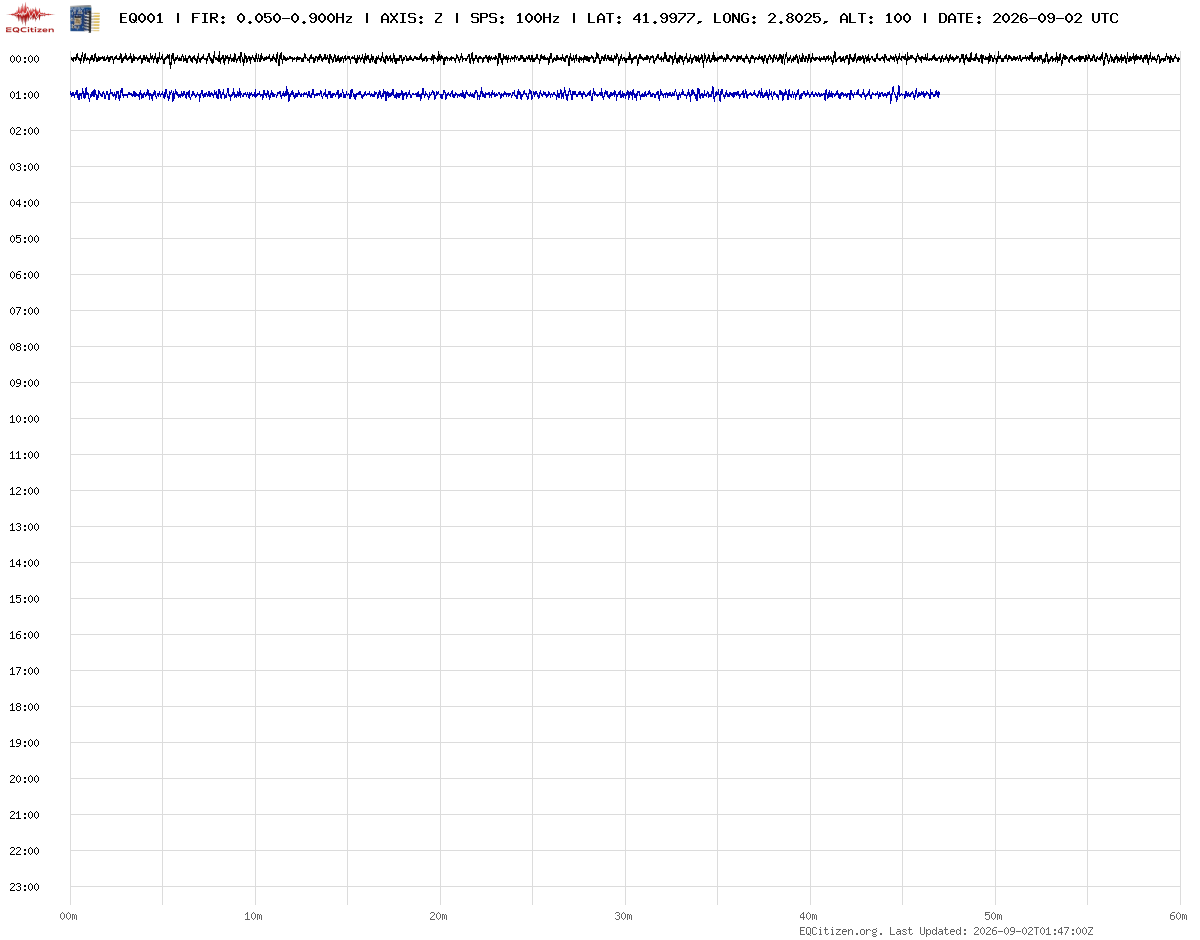Click the 10m time axis label
This screenshot has height=940, width=1200.
[254, 916]
